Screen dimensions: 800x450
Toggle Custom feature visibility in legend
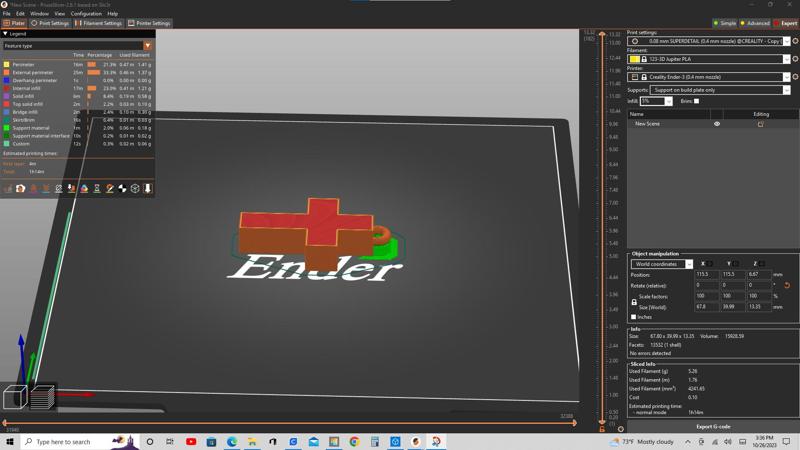pyautogui.click(x=21, y=144)
